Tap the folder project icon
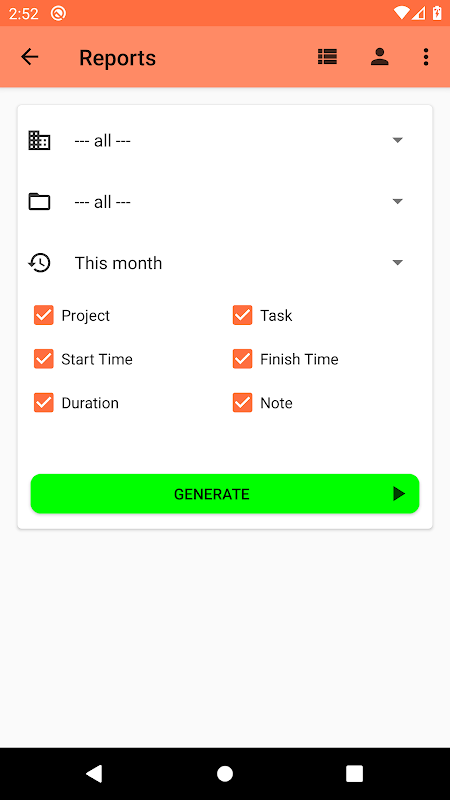 coord(39,202)
